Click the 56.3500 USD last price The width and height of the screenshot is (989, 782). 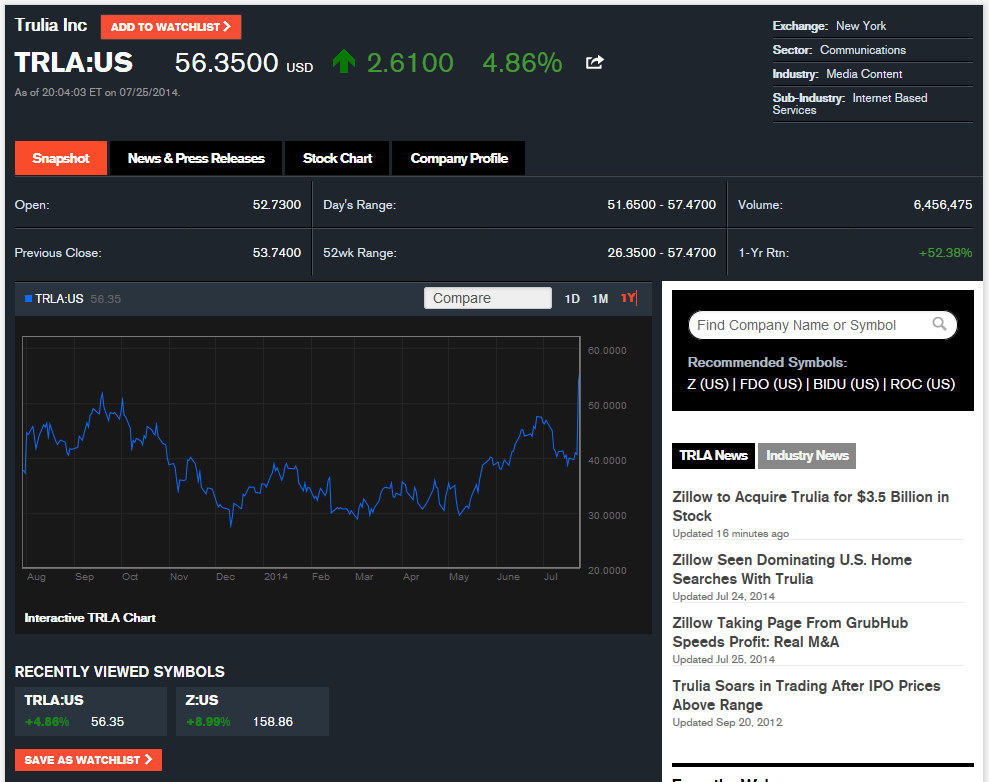point(243,62)
